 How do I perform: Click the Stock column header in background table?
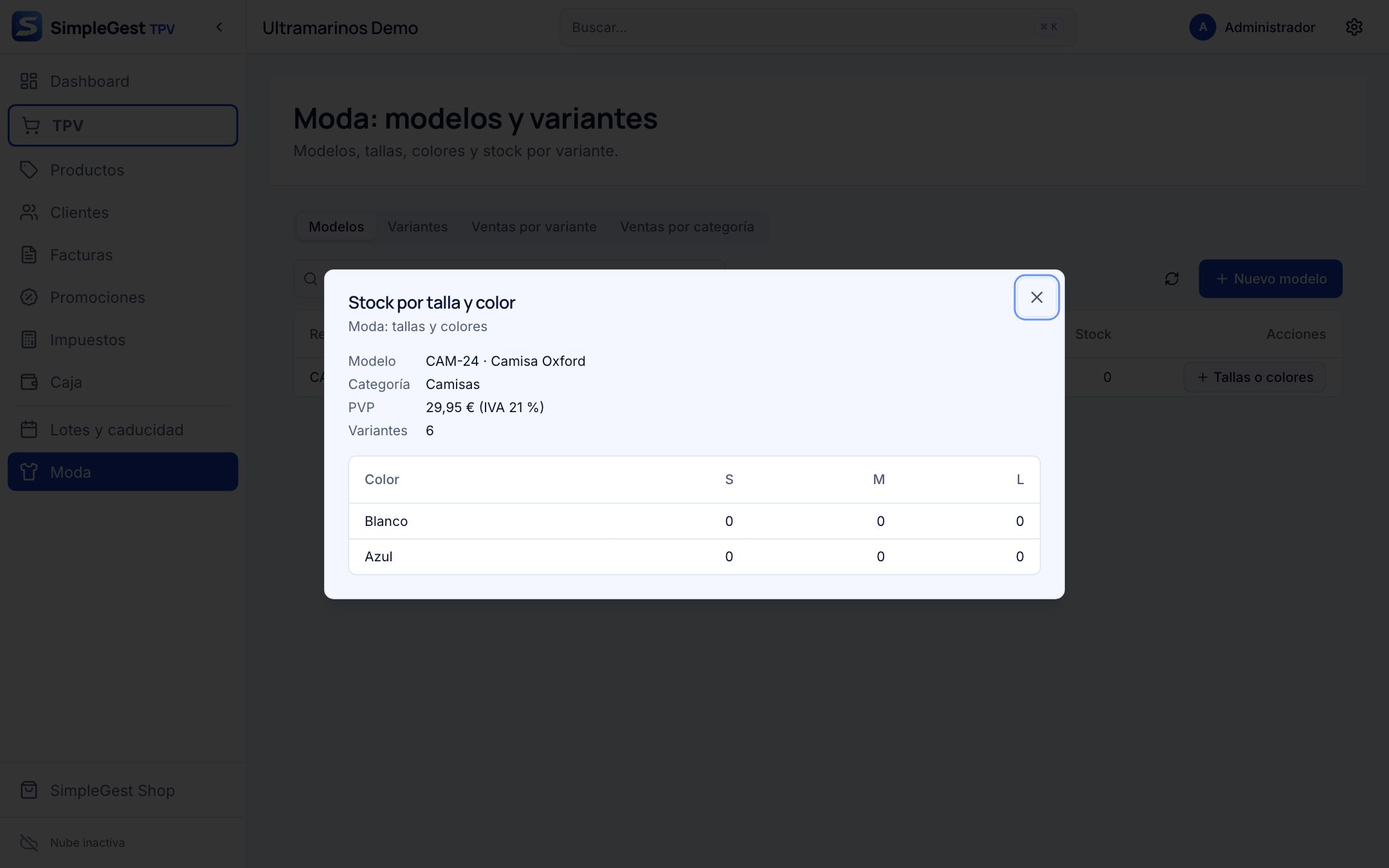[1093, 334]
